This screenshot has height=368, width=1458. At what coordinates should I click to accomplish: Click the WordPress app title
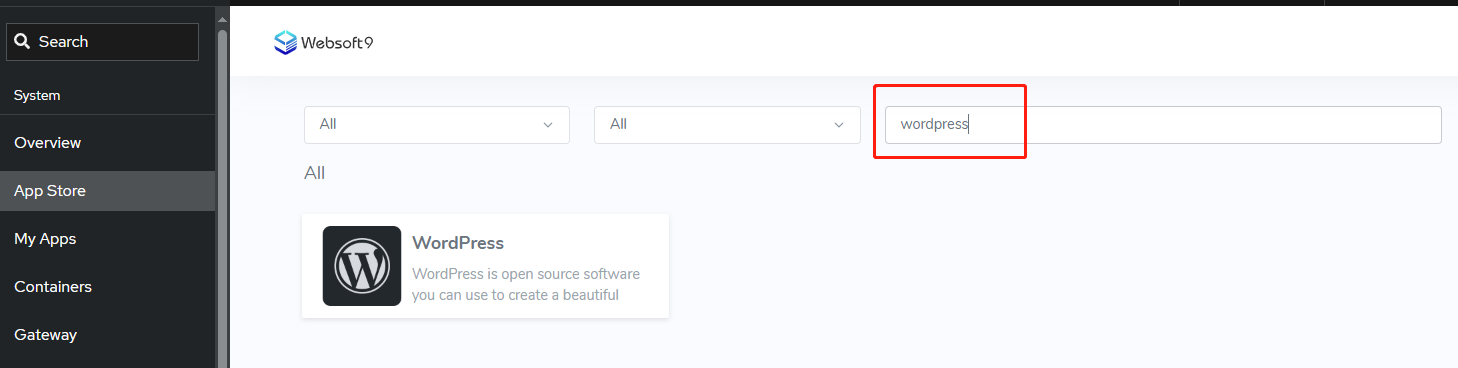(x=458, y=243)
